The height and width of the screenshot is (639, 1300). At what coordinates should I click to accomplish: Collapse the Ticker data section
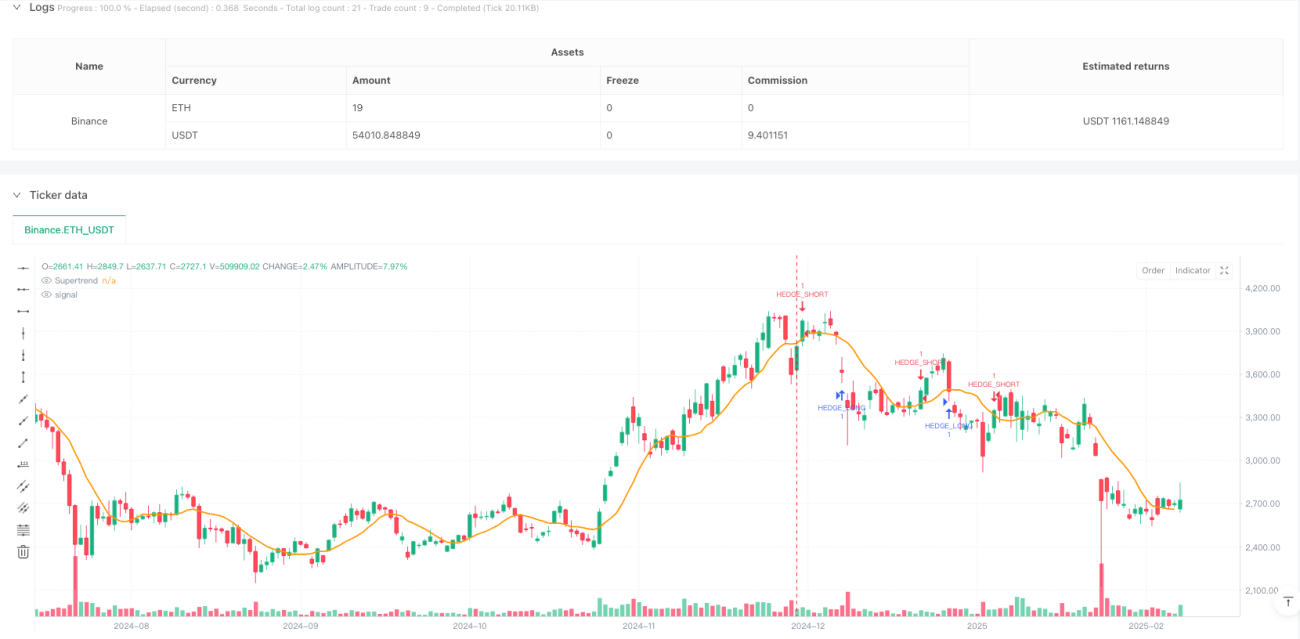[x=17, y=195]
